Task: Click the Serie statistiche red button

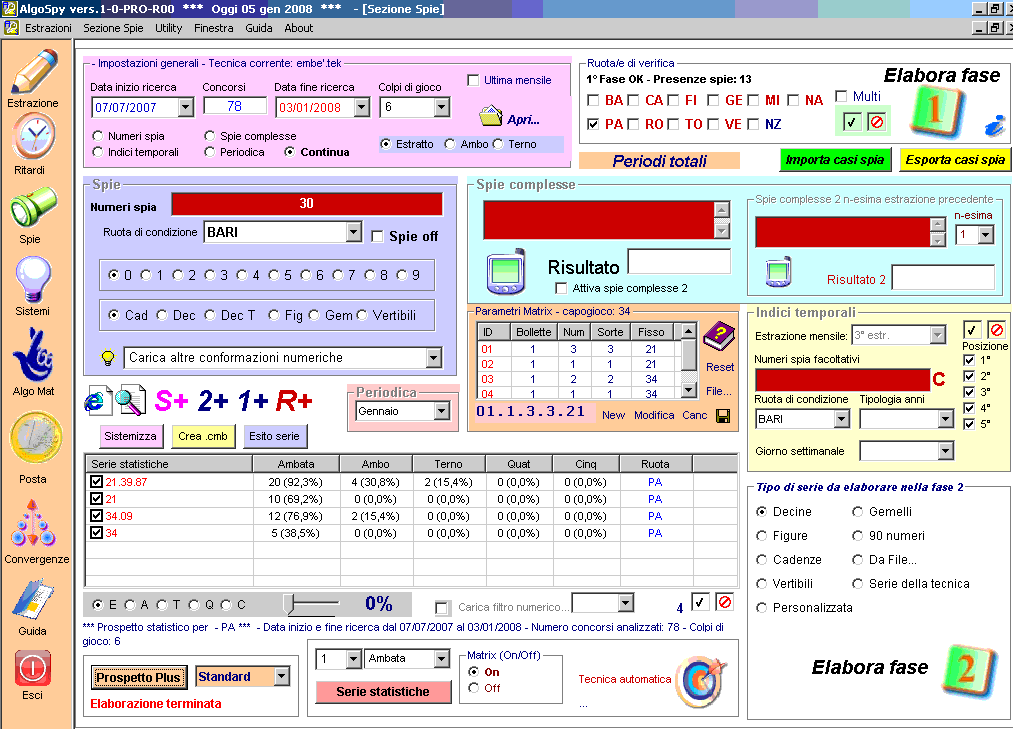Action: click(383, 692)
